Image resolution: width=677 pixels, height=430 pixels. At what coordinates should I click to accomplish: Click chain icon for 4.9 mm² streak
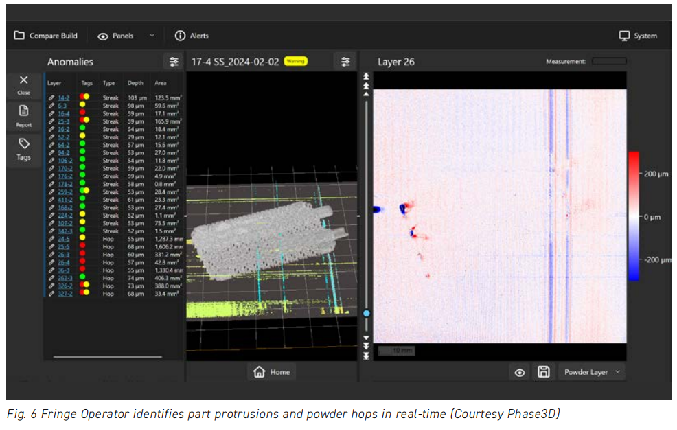coord(51,176)
